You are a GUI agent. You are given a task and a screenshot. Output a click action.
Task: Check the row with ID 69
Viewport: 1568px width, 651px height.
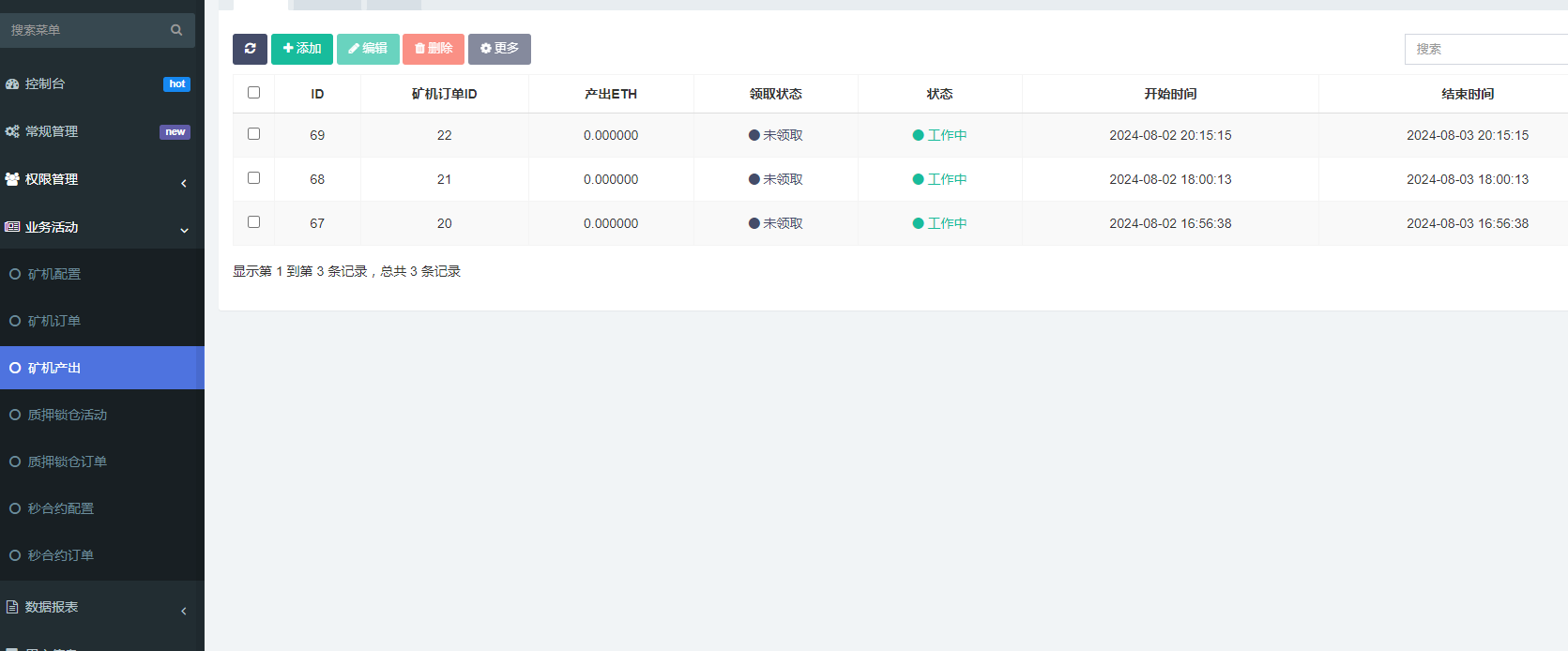(253, 134)
